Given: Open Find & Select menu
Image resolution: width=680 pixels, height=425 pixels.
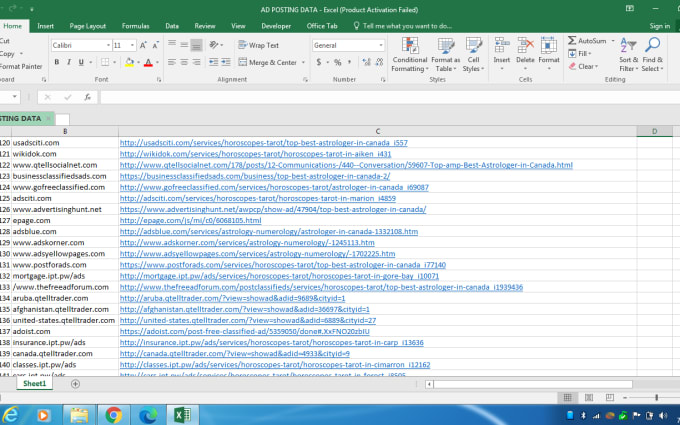Looking at the screenshot, I should [x=653, y=55].
